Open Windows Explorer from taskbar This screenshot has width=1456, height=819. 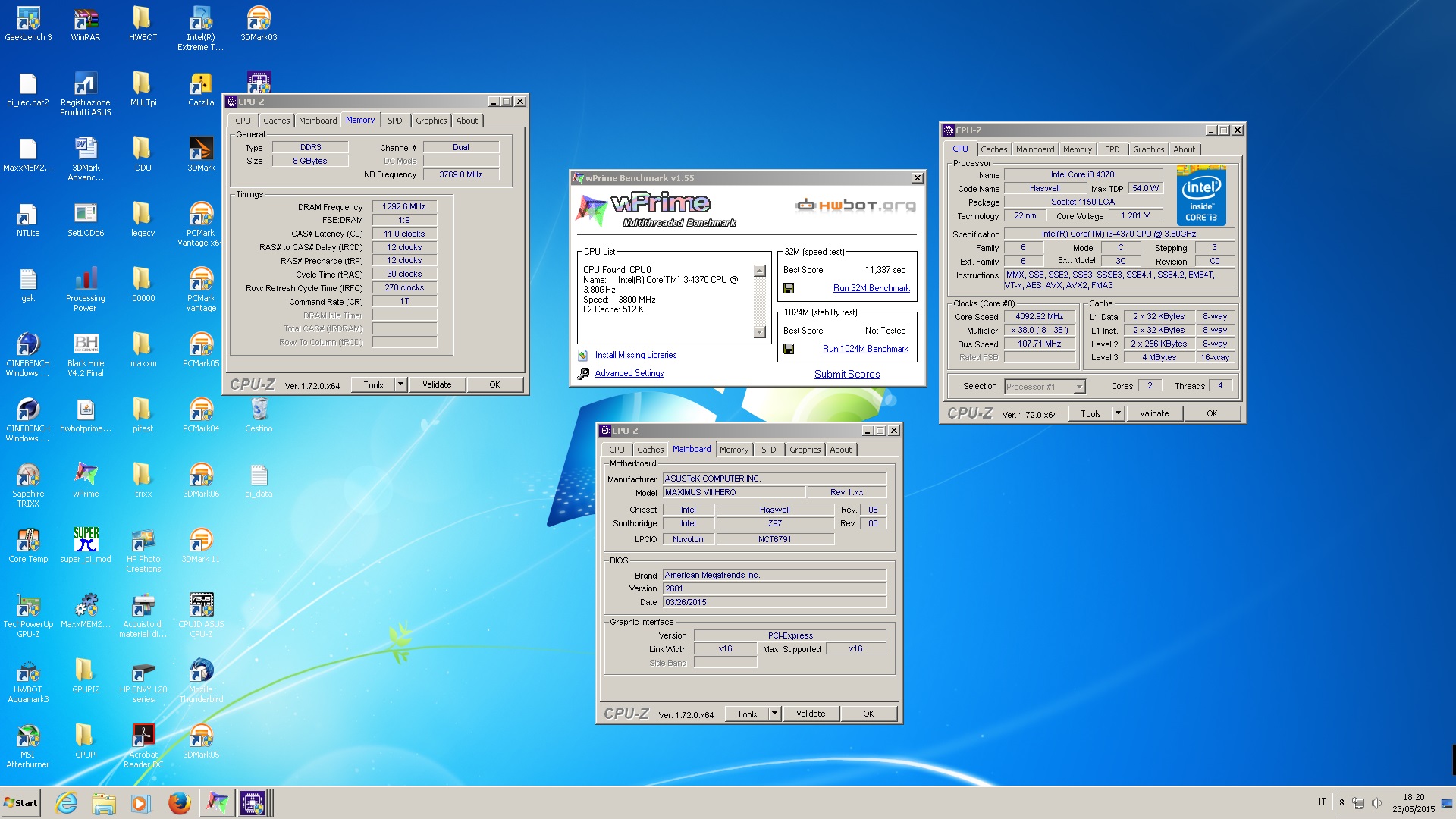(x=104, y=803)
